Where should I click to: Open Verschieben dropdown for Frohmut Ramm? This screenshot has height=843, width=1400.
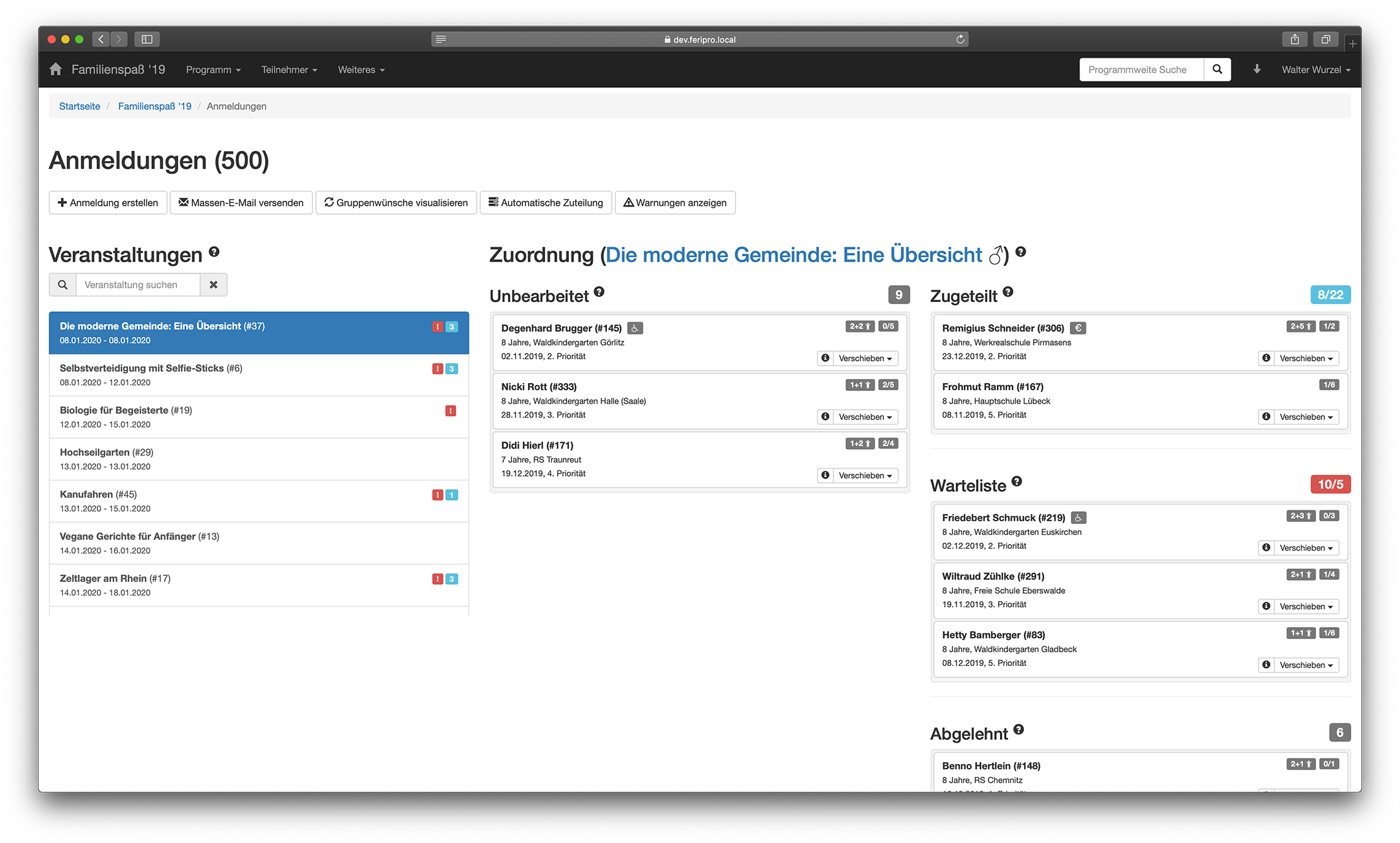1306,417
